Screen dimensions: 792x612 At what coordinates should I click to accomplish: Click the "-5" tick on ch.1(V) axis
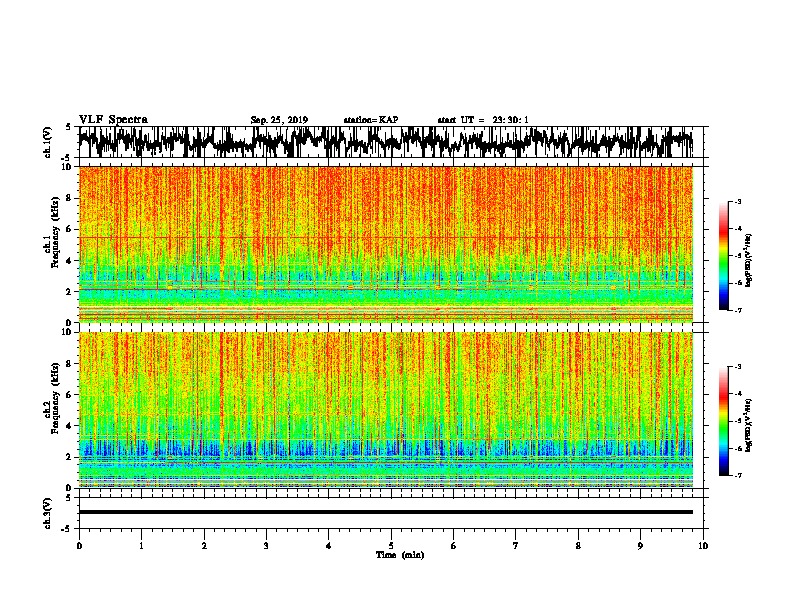click(68, 158)
